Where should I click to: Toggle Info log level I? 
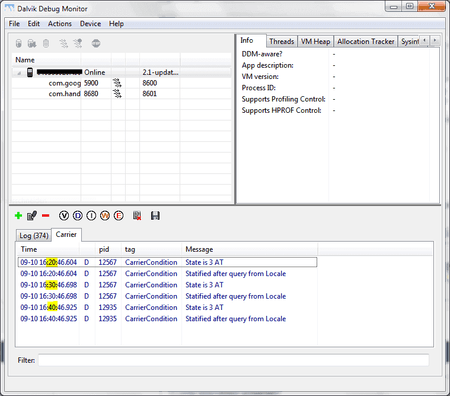[x=91, y=216]
